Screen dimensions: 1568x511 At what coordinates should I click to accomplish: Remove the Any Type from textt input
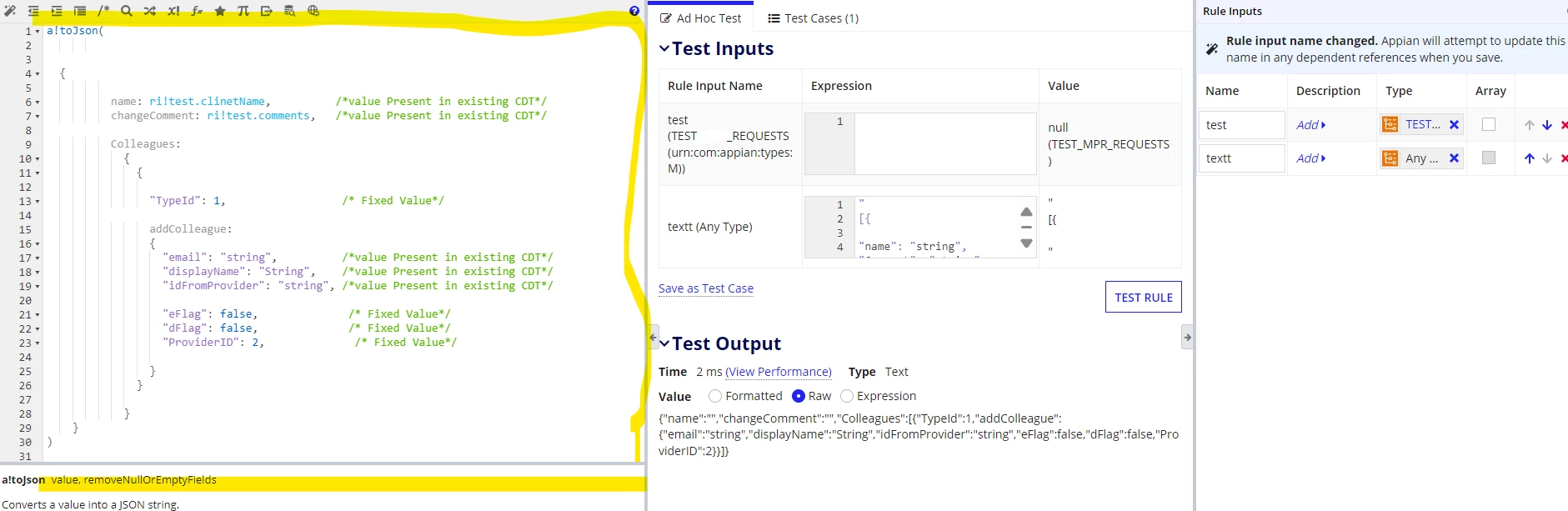[1454, 158]
